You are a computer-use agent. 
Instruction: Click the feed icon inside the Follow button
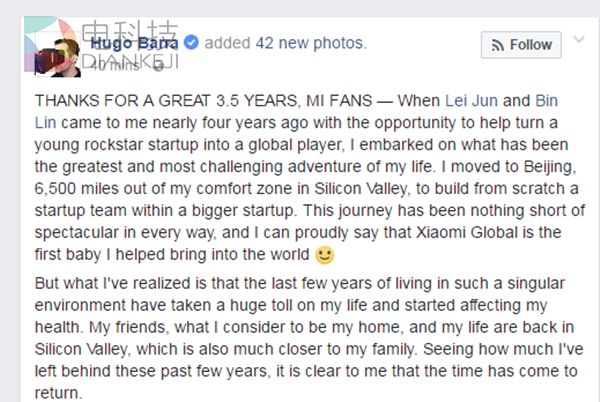click(x=495, y=45)
